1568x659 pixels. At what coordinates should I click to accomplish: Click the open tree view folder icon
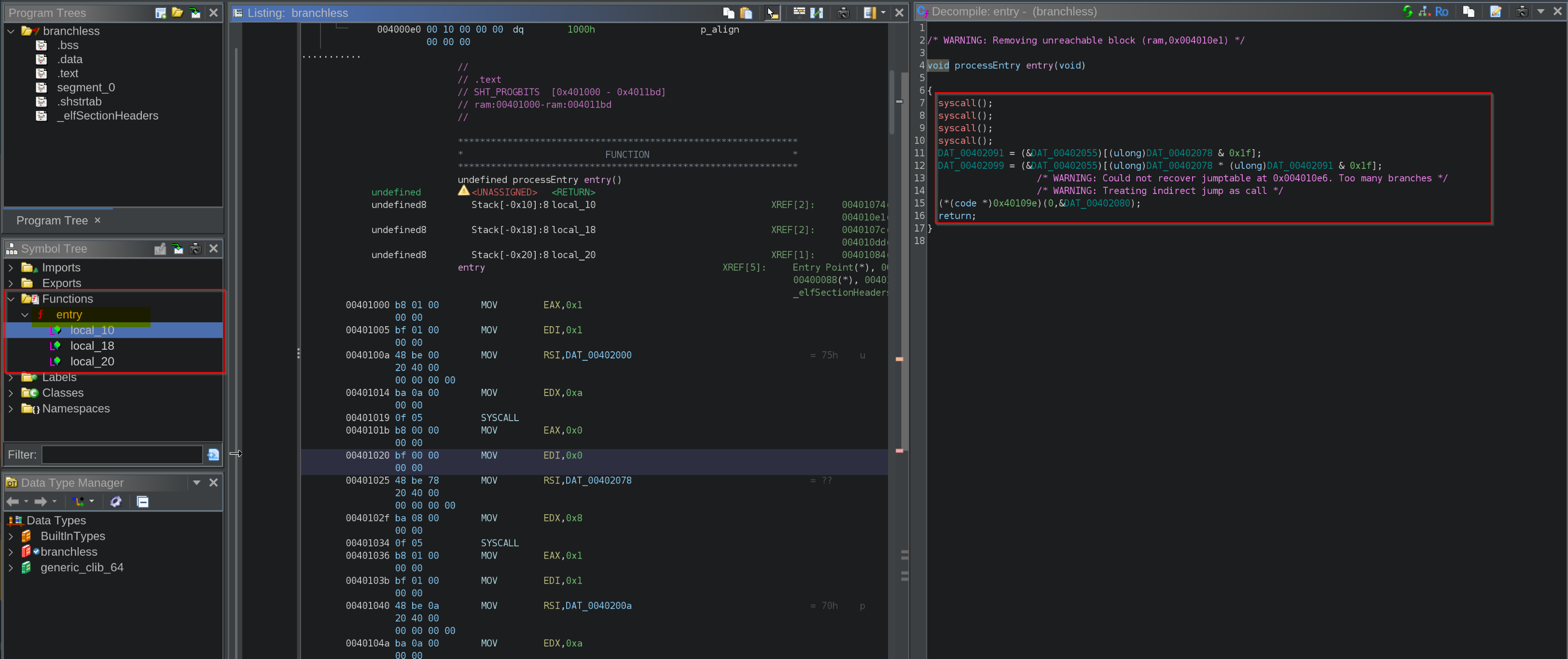click(x=178, y=13)
